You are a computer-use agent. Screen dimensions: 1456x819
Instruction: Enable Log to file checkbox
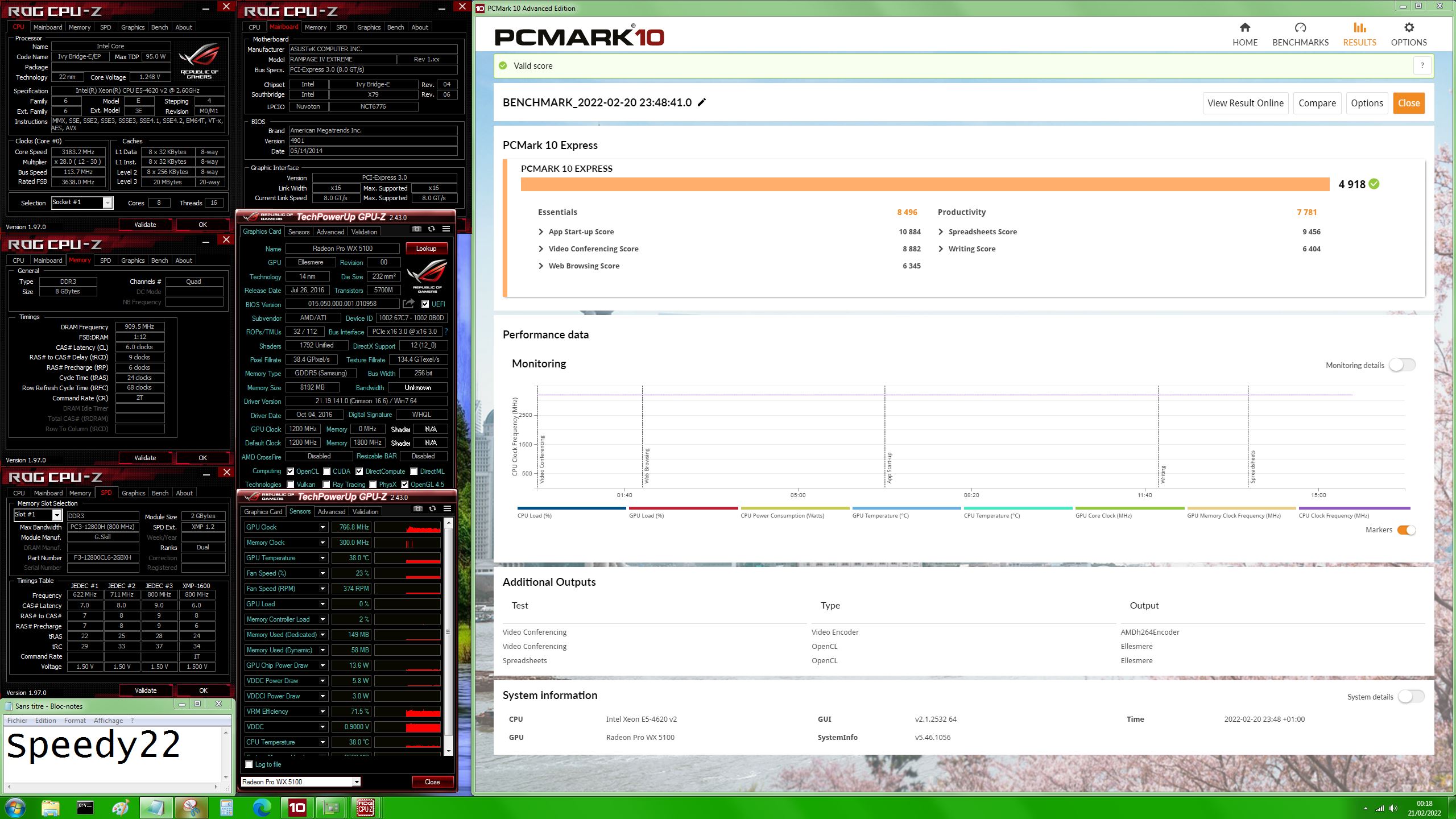pyautogui.click(x=249, y=764)
